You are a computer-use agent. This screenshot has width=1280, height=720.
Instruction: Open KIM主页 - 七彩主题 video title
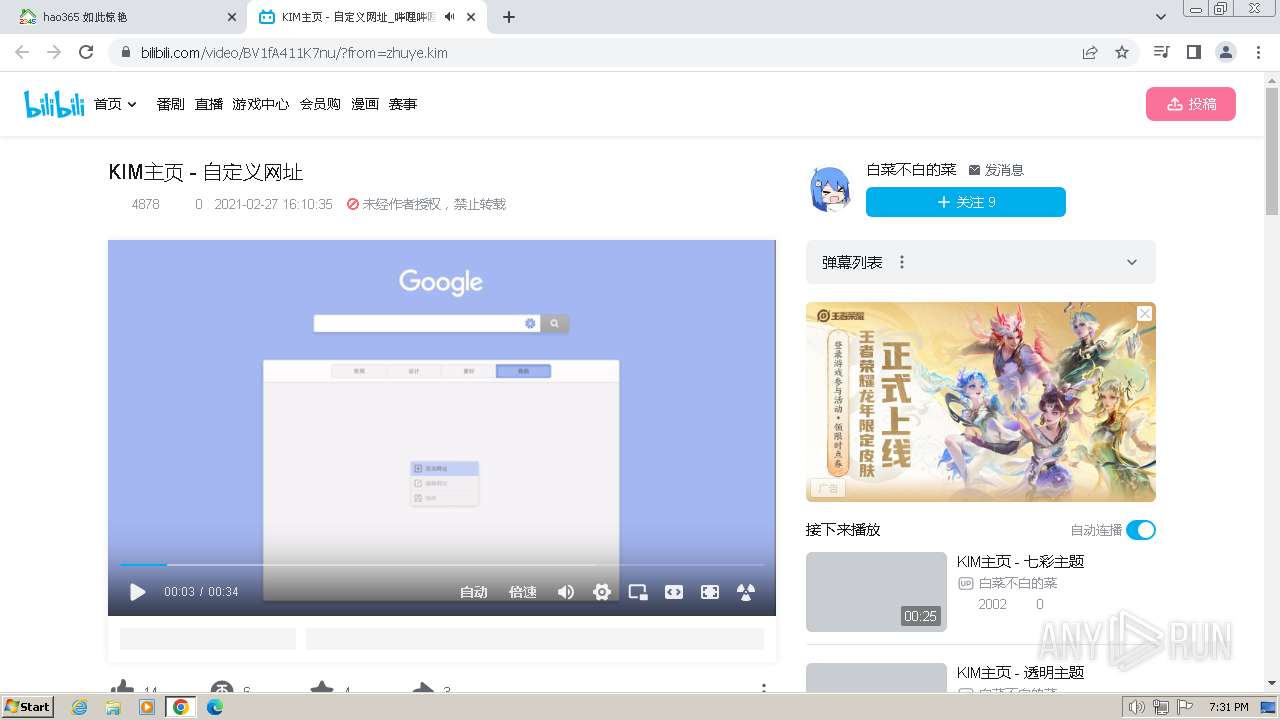click(x=1020, y=562)
